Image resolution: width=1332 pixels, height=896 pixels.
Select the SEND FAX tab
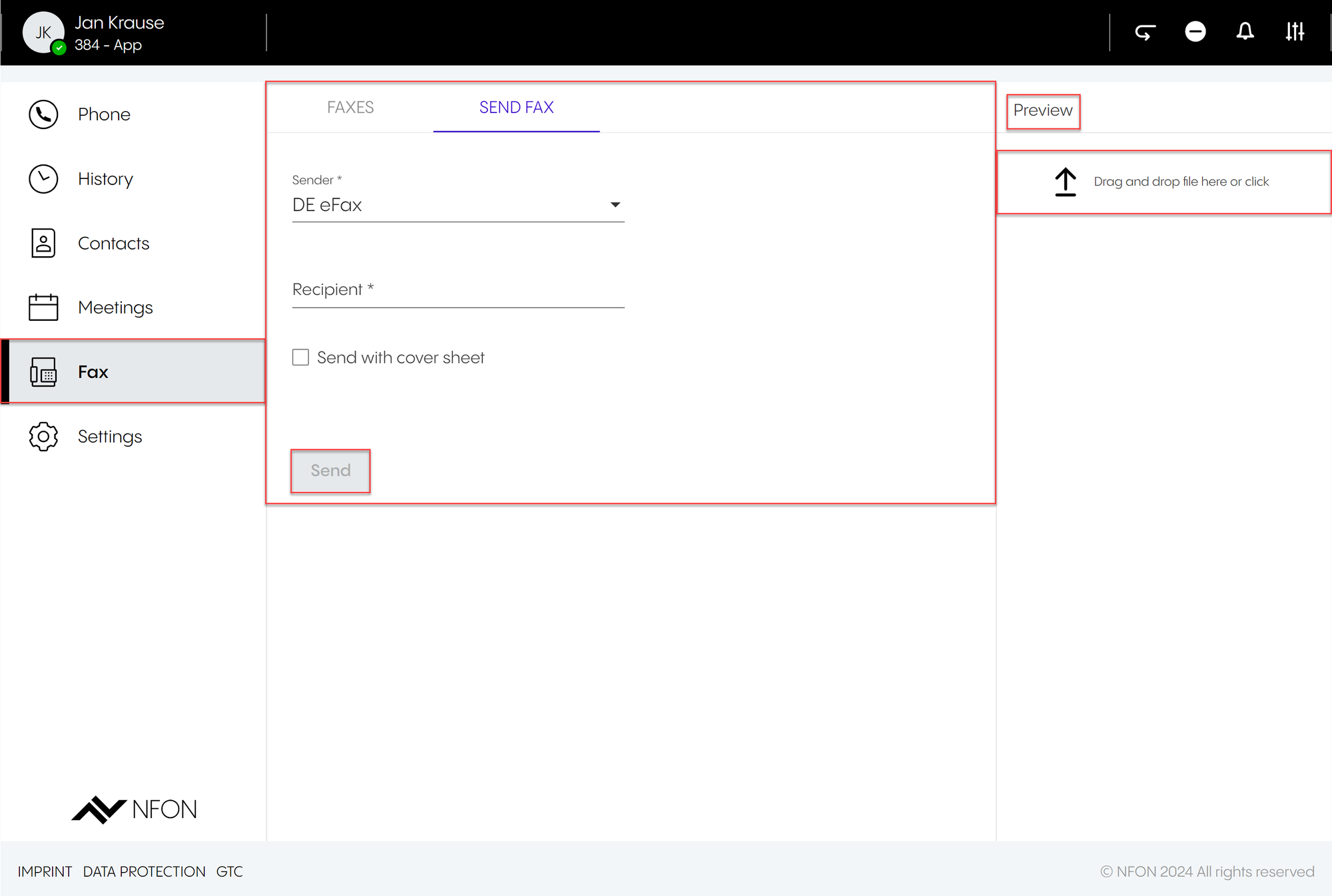[516, 107]
